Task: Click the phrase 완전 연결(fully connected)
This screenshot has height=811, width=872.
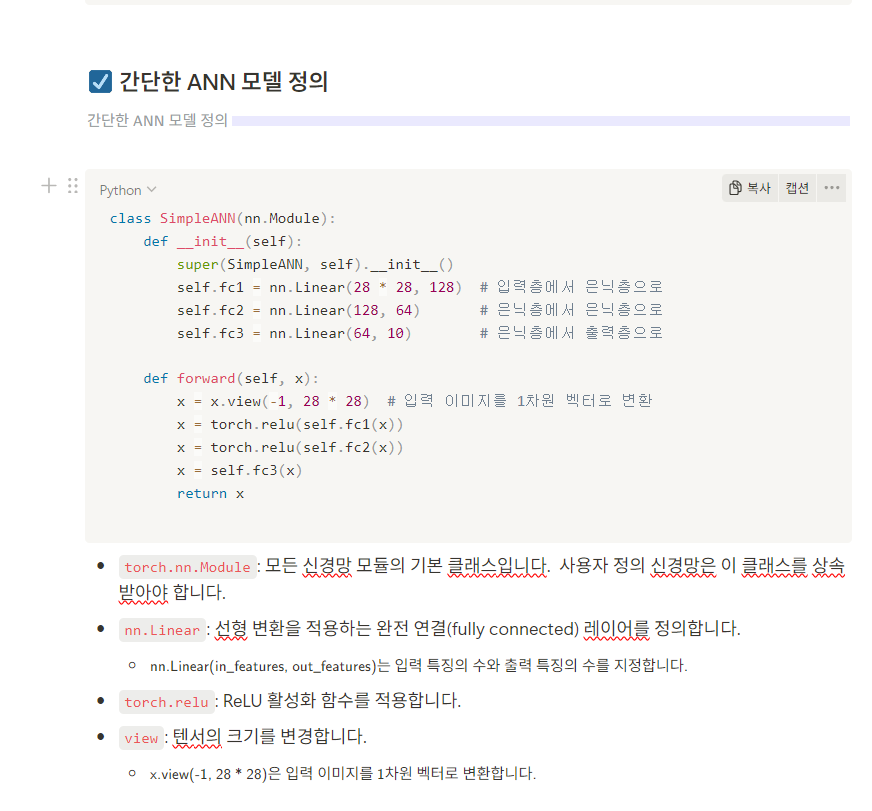Action: point(478,629)
